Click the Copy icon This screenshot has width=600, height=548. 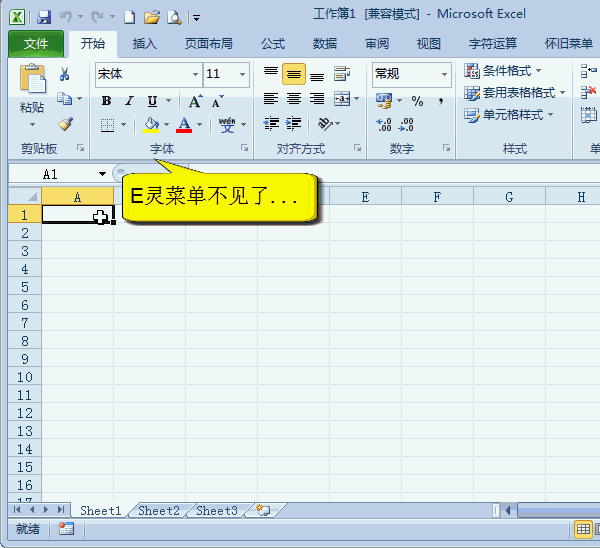click(x=64, y=98)
